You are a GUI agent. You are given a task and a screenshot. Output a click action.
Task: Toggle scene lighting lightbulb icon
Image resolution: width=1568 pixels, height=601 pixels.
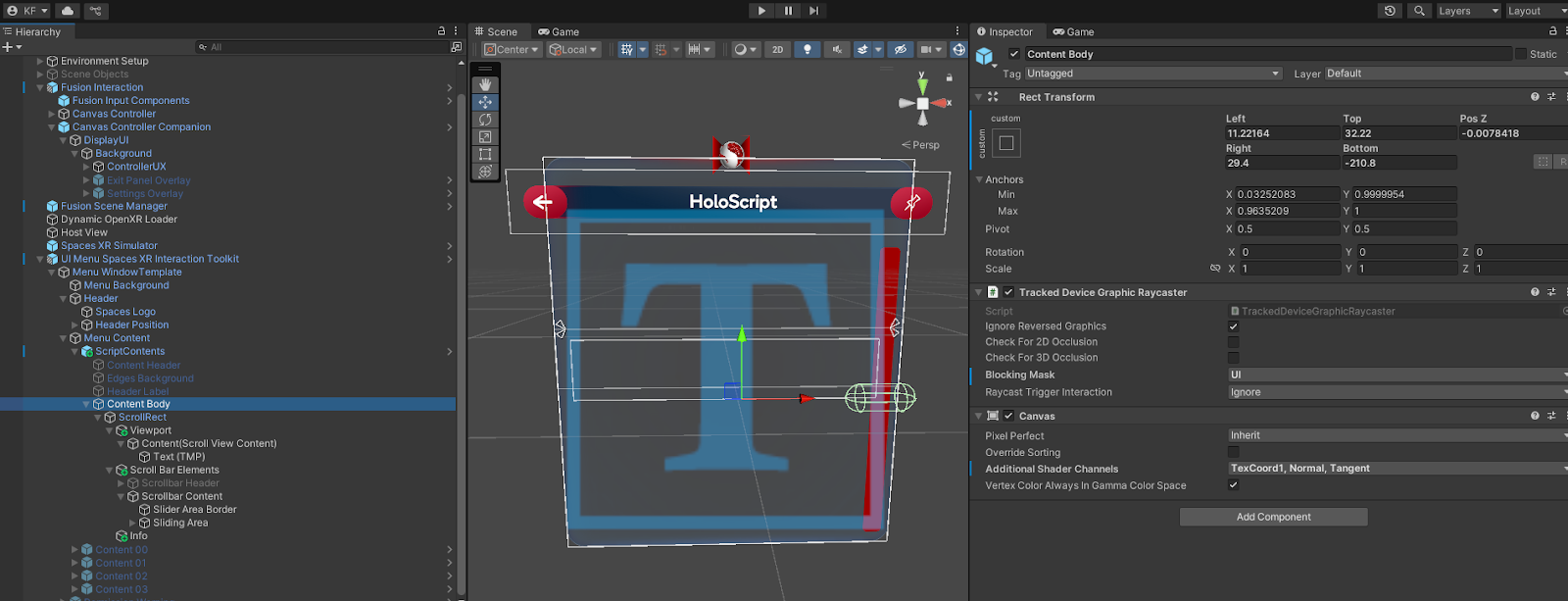coord(807,49)
